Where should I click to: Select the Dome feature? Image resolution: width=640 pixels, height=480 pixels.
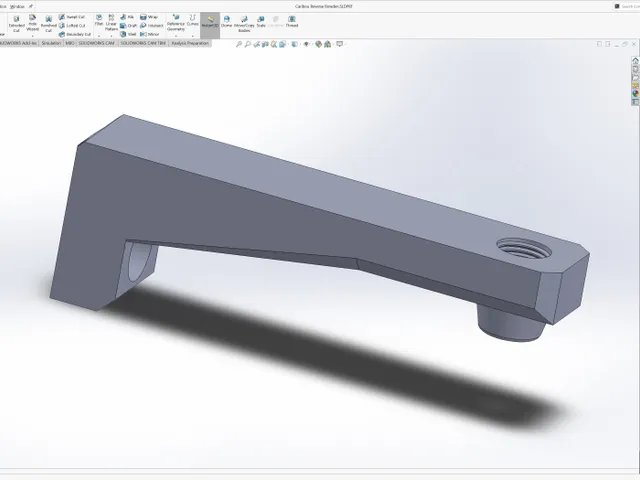[227, 22]
